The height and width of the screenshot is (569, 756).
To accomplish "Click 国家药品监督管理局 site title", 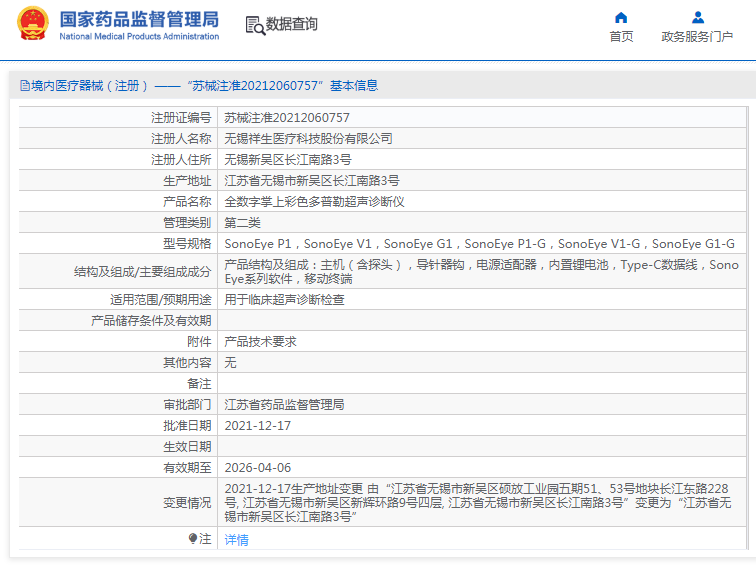I will coord(139,20).
